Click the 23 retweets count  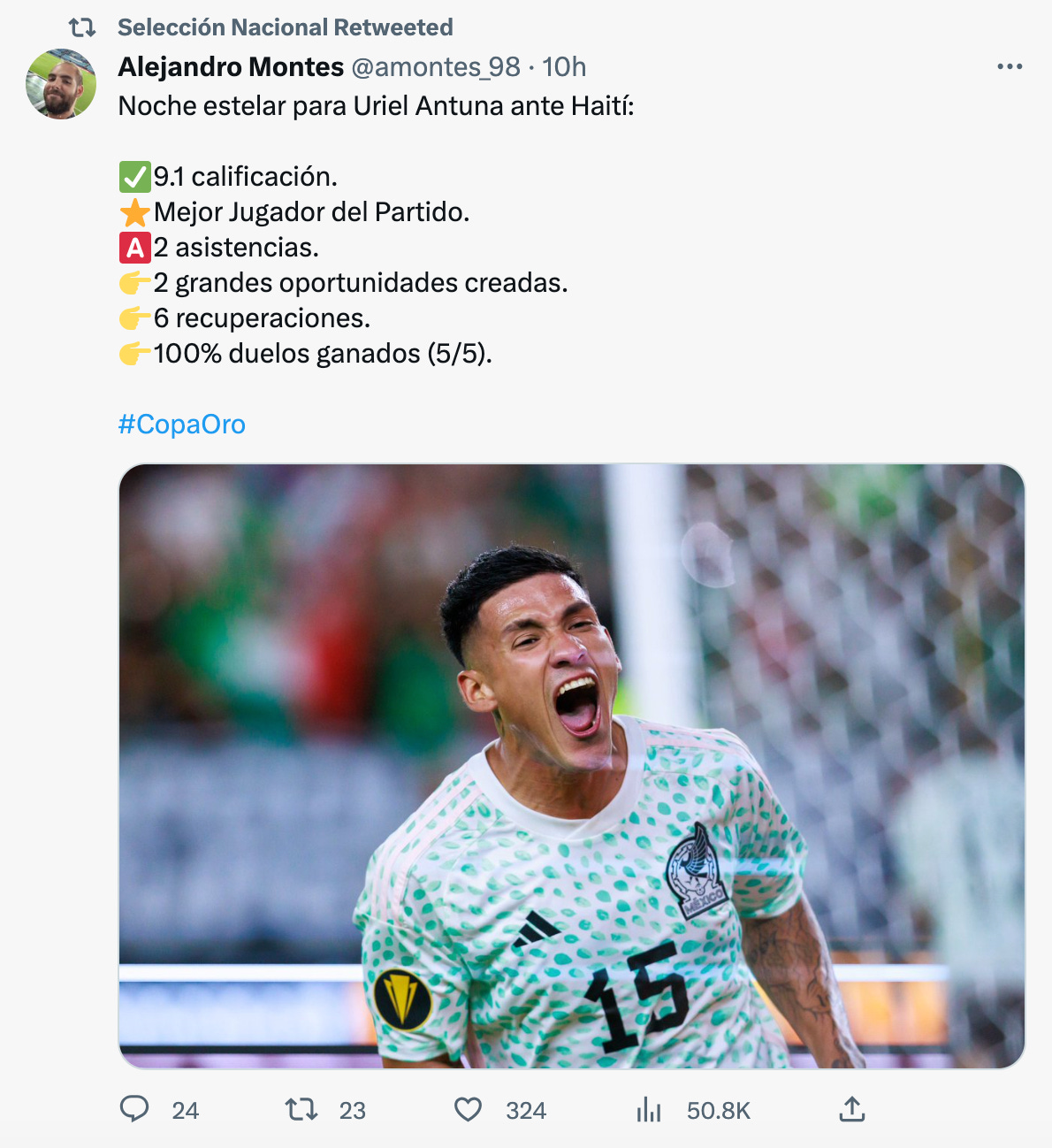353,1111
